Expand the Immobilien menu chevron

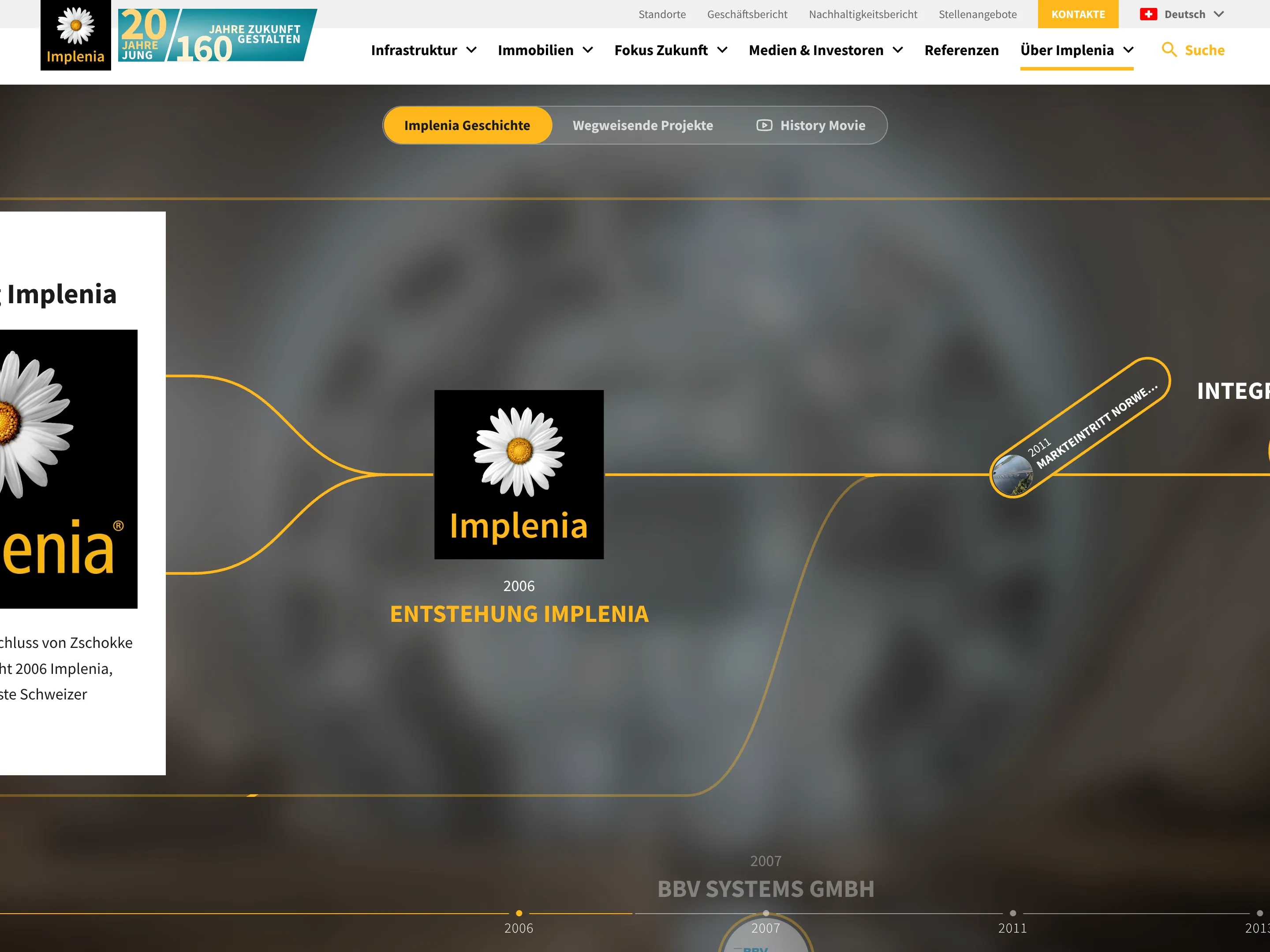pos(588,51)
